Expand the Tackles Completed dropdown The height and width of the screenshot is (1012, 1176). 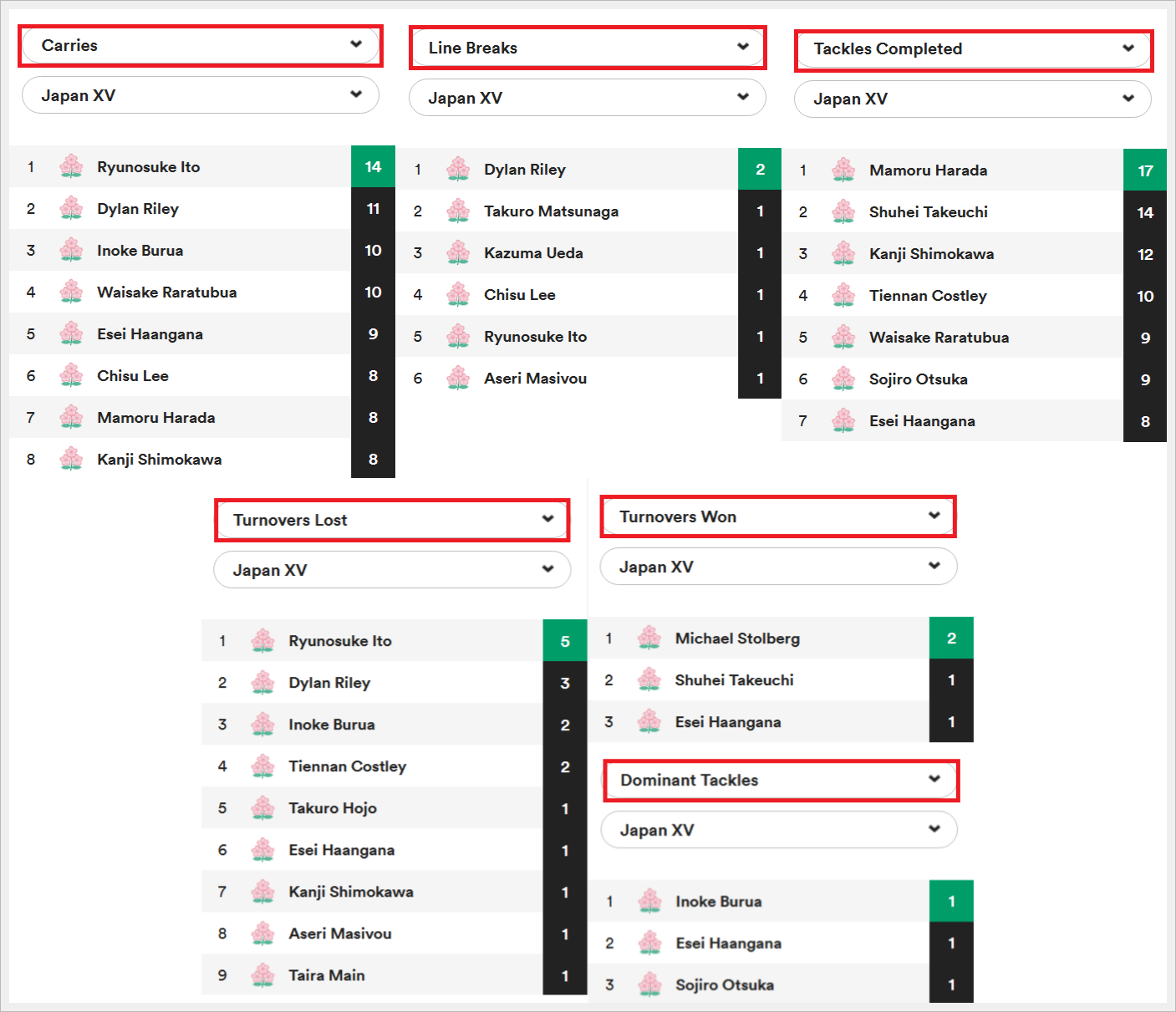[973, 49]
